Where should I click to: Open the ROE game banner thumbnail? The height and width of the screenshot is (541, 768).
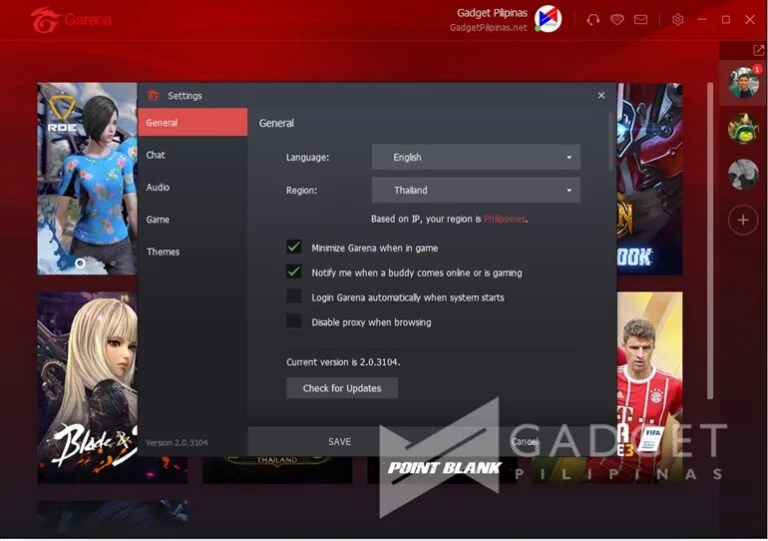tap(87, 179)
